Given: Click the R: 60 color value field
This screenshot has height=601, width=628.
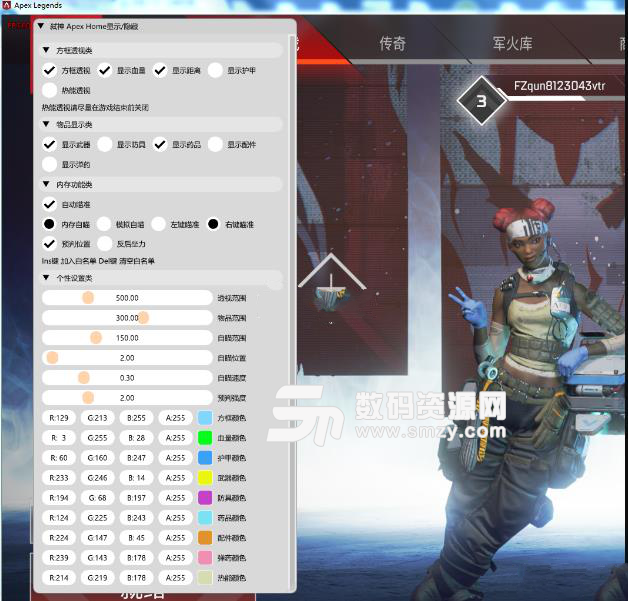Looking at the screenshot, I should 58,458.
